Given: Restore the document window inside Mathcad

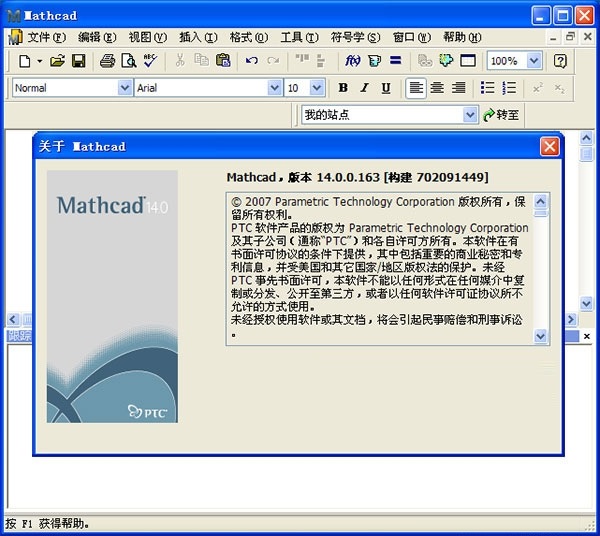Looking at the screenshot, I should (x=570, y=37).
